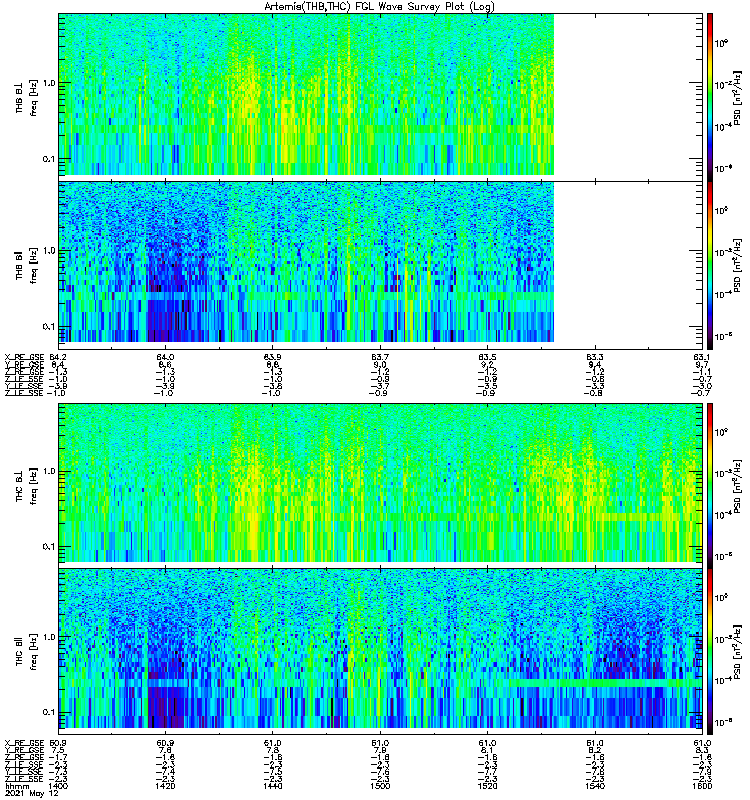The height and width of the screenshot is (800, 750).
Task: Click the THB X_RE_GSE value '63.5'
Action: pos(487,357)
